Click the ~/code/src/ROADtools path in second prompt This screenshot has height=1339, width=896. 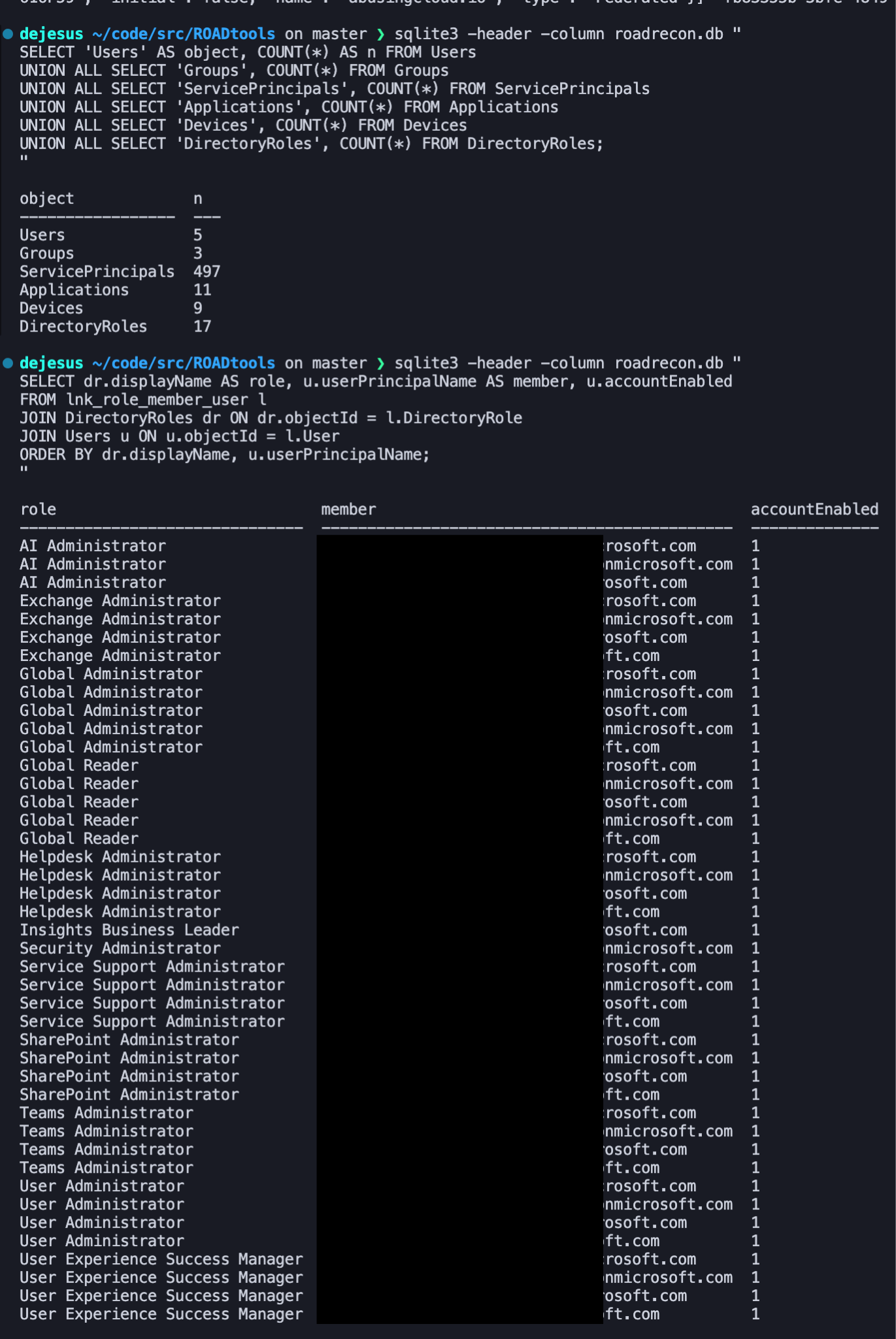click(184, 363)
